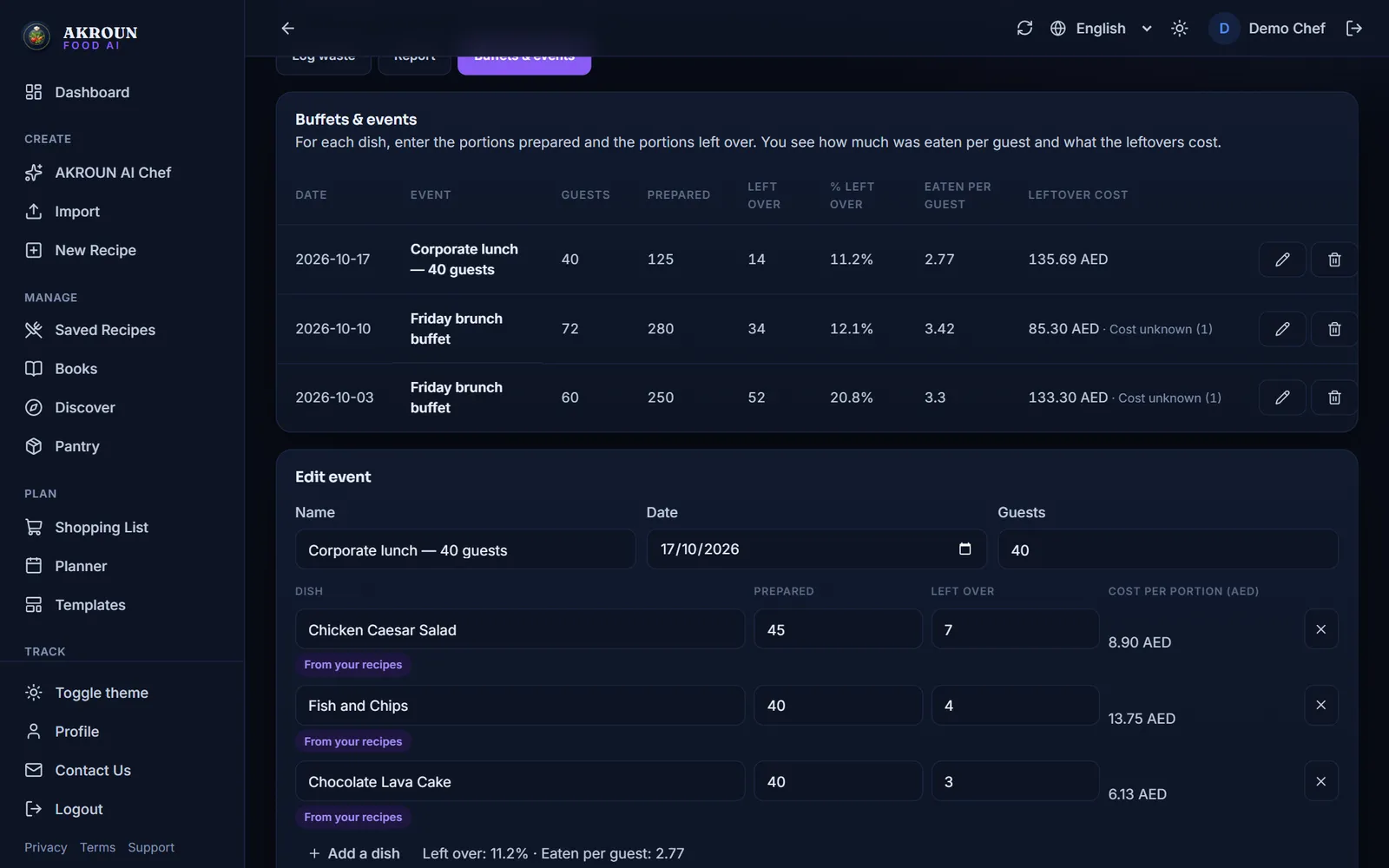Screen dimensions: 1389x868
Task: Delete the Corporate lunch event row
Action: pyautogui.click(x=1334, y=260)
